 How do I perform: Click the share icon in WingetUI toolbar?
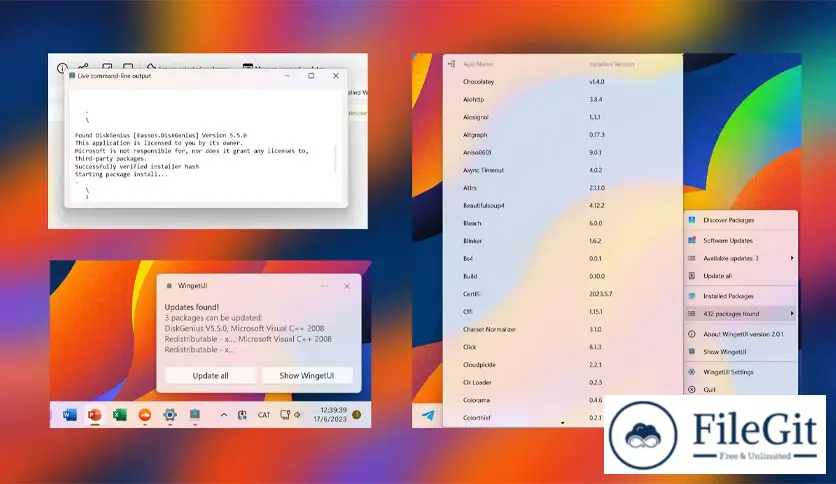tap(83, 67)
